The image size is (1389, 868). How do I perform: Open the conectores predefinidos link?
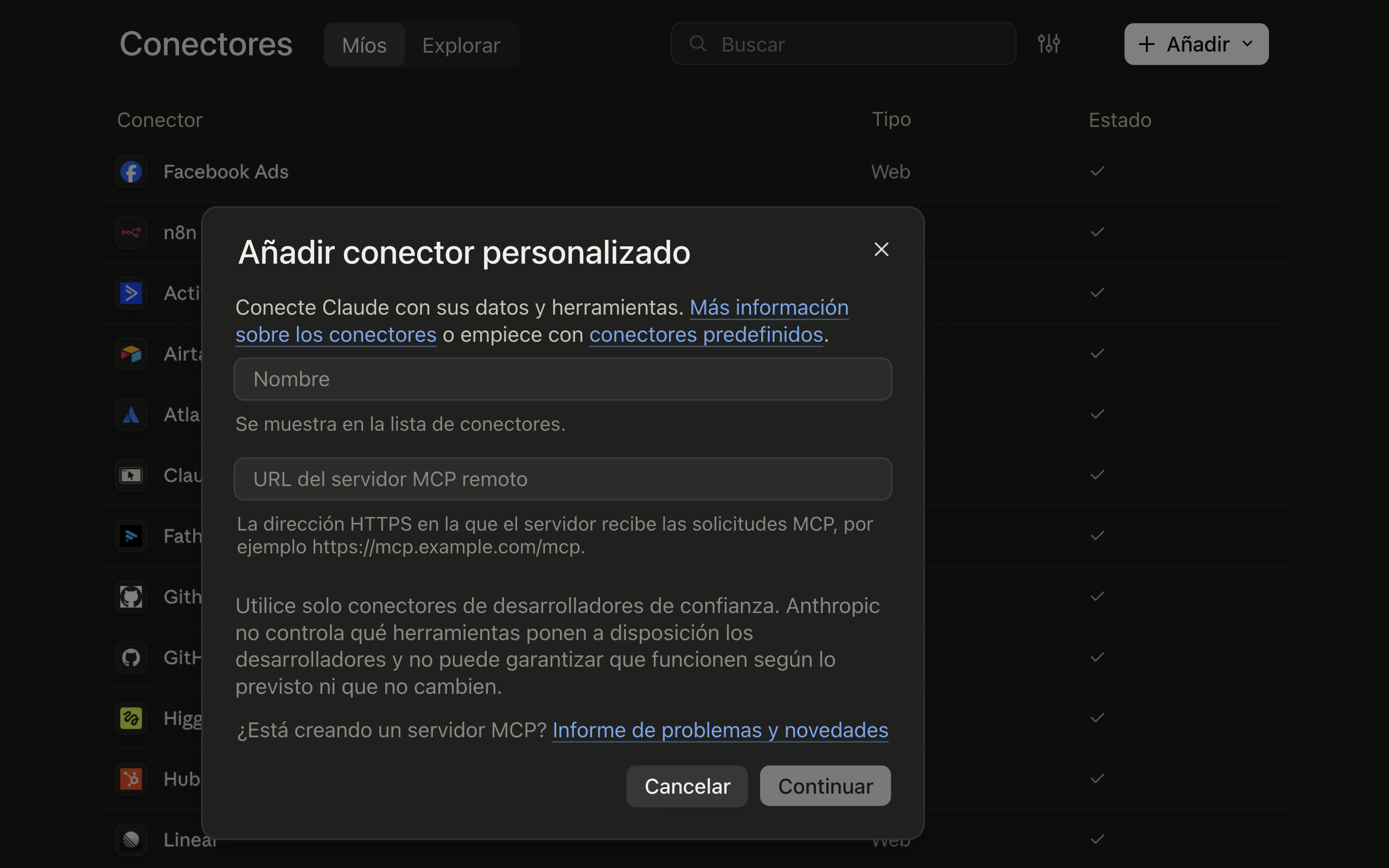(x=706, y=335)
